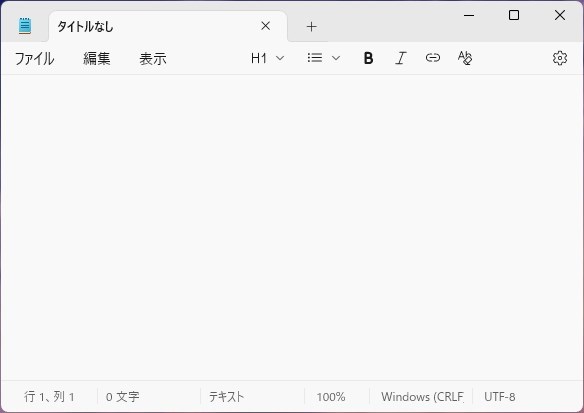The height and width of the screenshot is (413, 584).
Task: Toggle italic formatting icon
Action: [x=400, y=58]
